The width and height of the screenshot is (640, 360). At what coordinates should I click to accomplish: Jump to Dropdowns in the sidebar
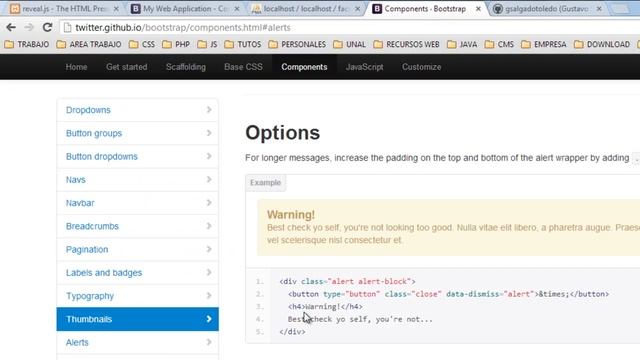click(138, 110)
